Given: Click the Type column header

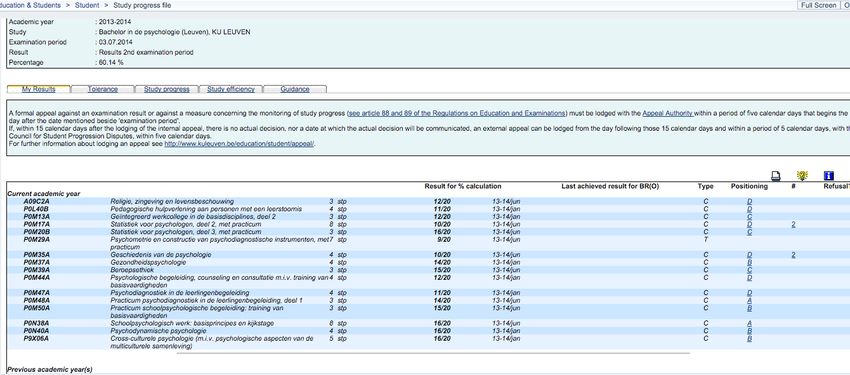Looking at the screenshot, I should tap(705, 186).
